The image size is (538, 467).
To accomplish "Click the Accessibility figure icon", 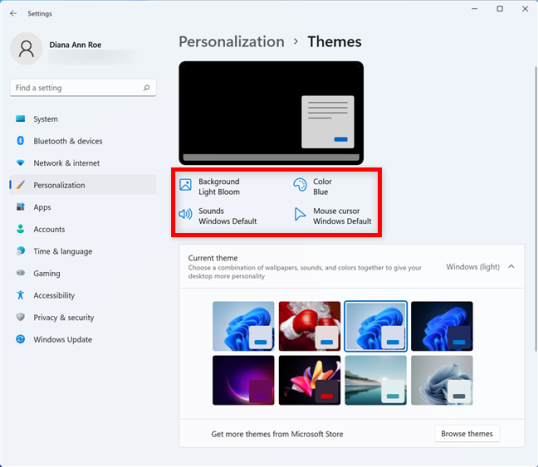I will pos(21,295).
